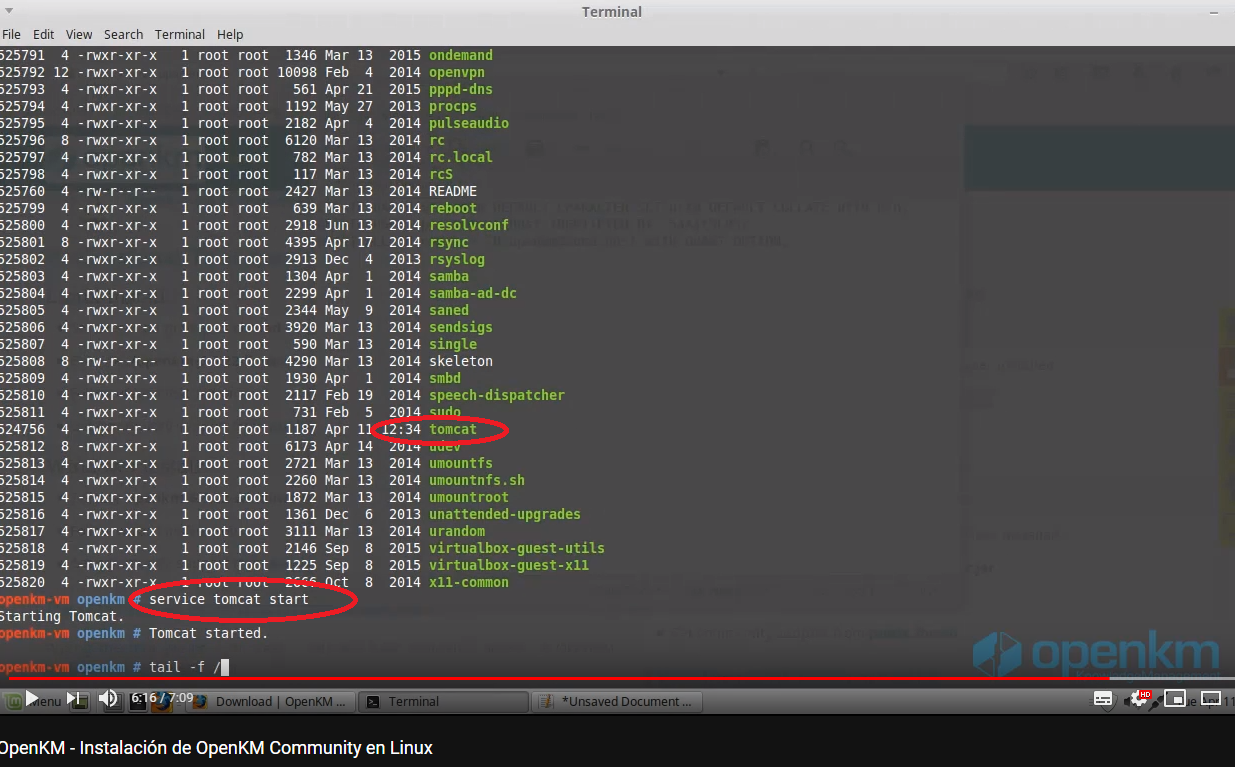Screen dimensions: 1235x767
Task: Open the Search menu
Action: click(123, 34)
